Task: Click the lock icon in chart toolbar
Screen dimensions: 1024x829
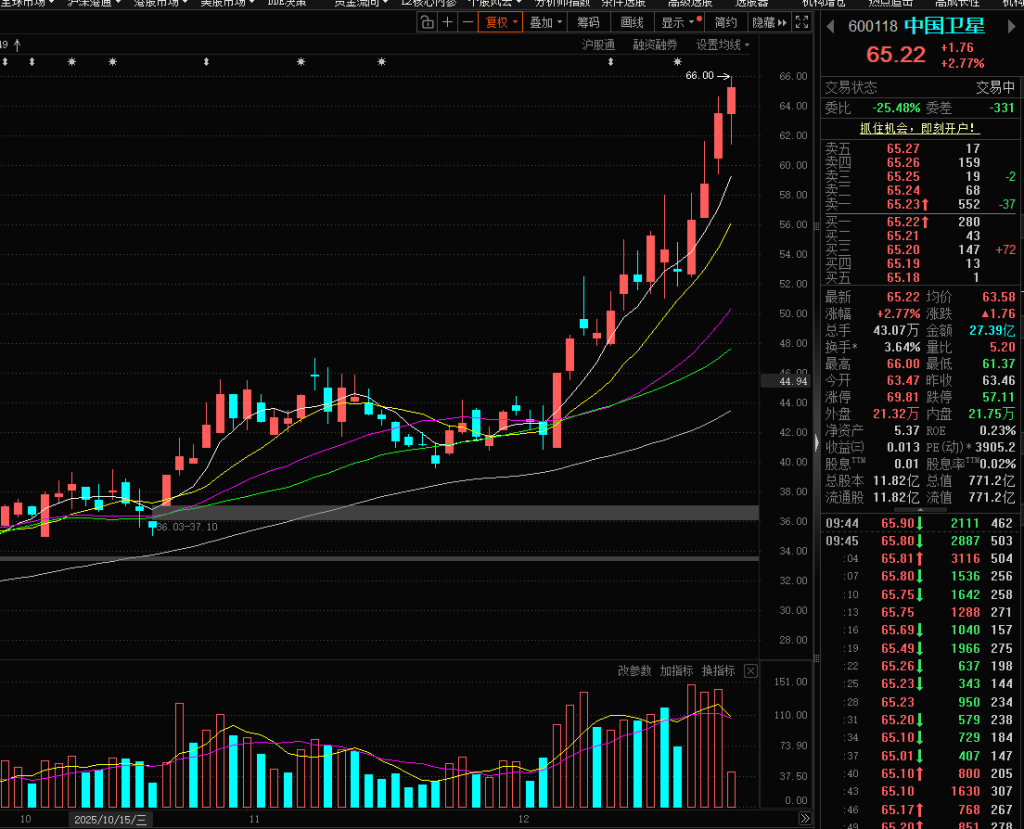Action: [x=425, y=22]
